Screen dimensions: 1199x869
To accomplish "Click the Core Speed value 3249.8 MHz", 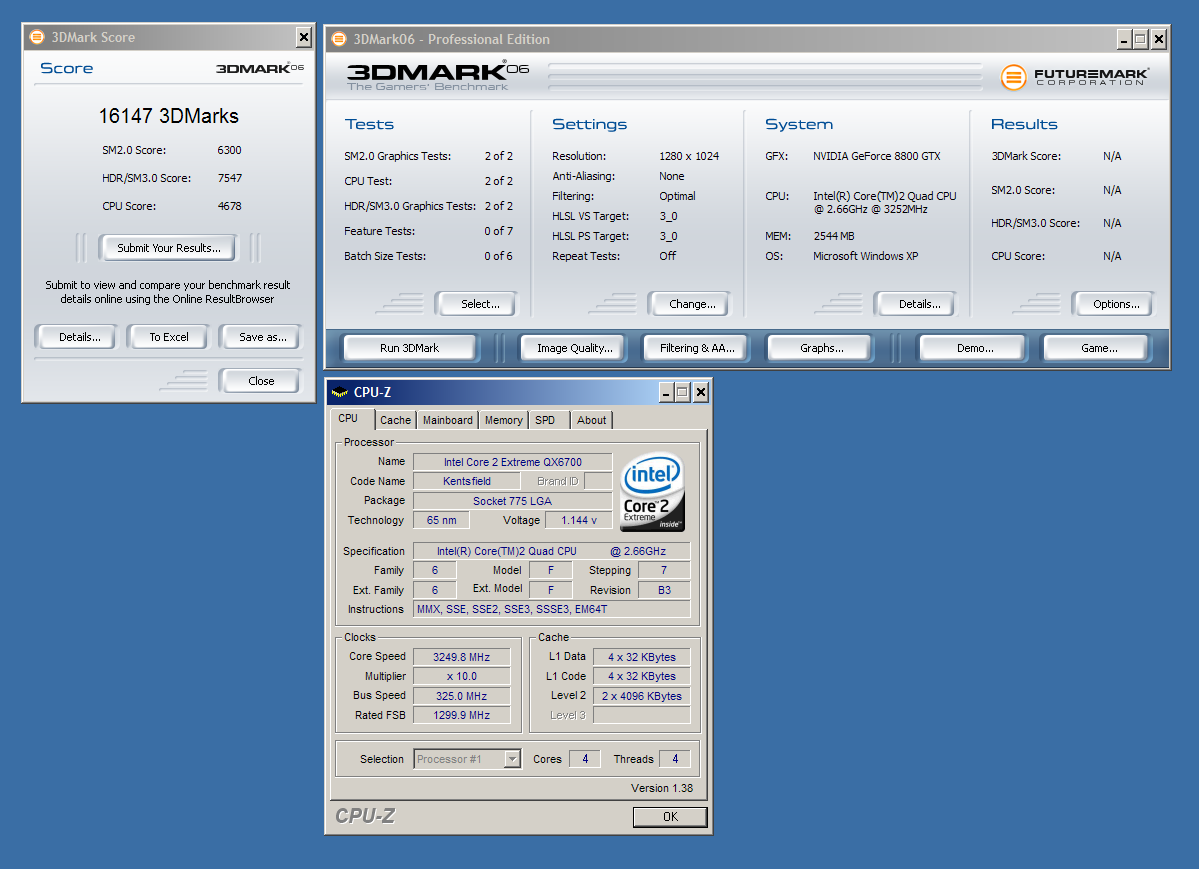I will coord(461,657).
